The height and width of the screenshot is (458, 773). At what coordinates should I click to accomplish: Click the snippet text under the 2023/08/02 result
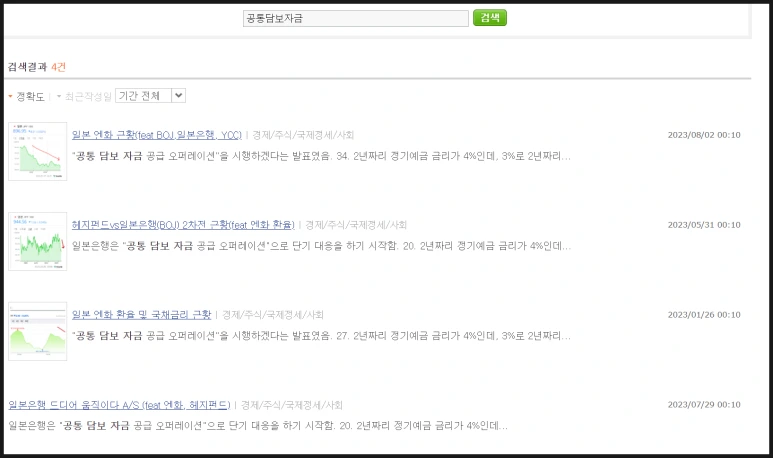pyautogui.click(x=321, y=156)
